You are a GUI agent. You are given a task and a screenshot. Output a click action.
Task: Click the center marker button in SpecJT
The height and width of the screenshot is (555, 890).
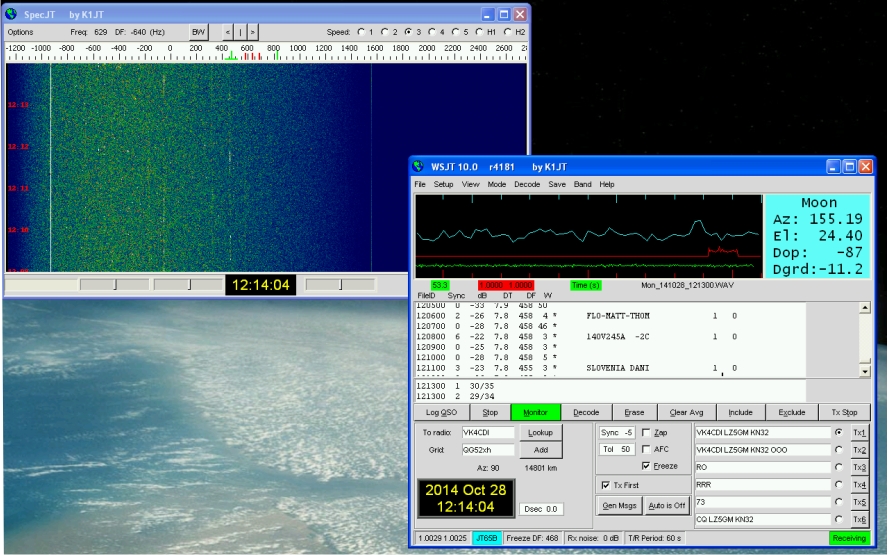(x=240, y=32)
